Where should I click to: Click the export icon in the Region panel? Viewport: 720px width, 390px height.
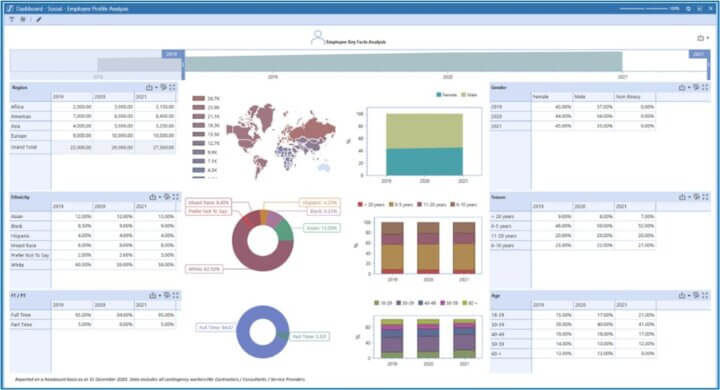tap(149, 87)
